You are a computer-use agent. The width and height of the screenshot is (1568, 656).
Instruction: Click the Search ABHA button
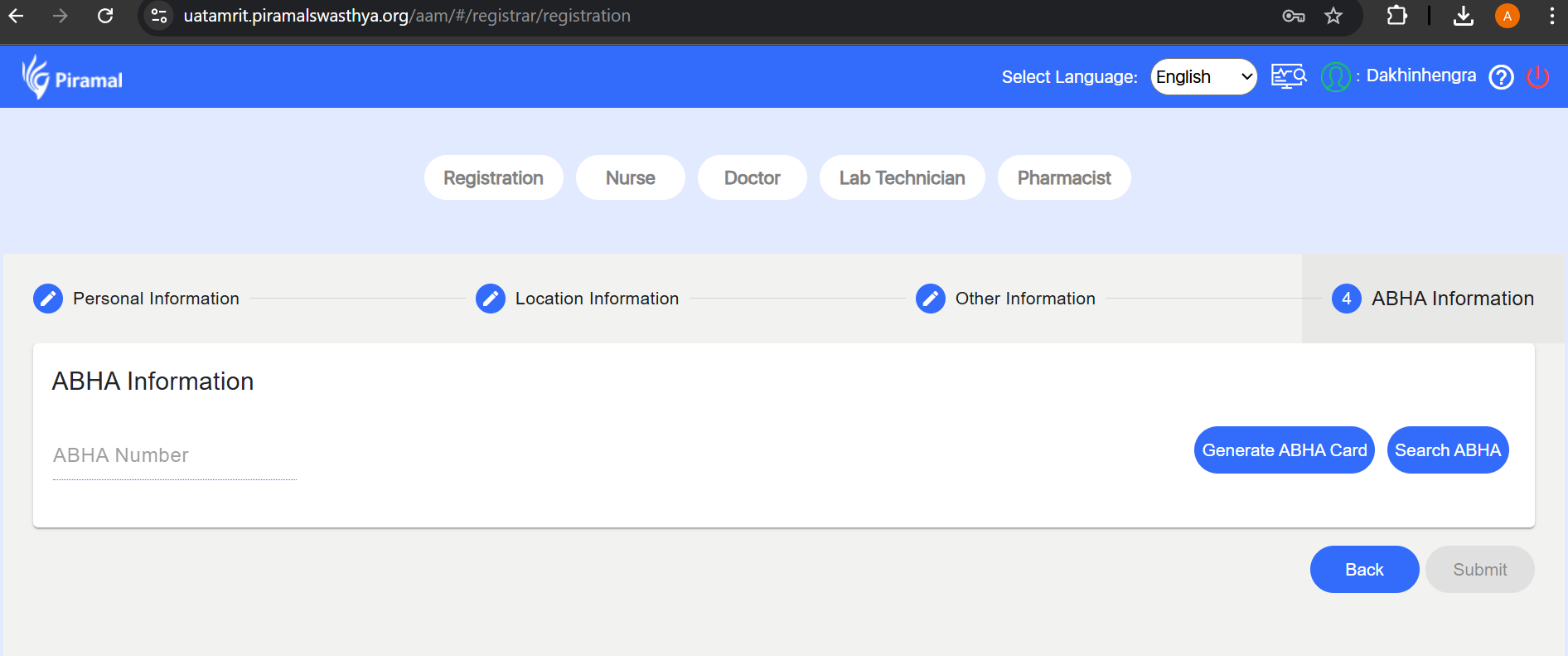[x=1447, y=450]
